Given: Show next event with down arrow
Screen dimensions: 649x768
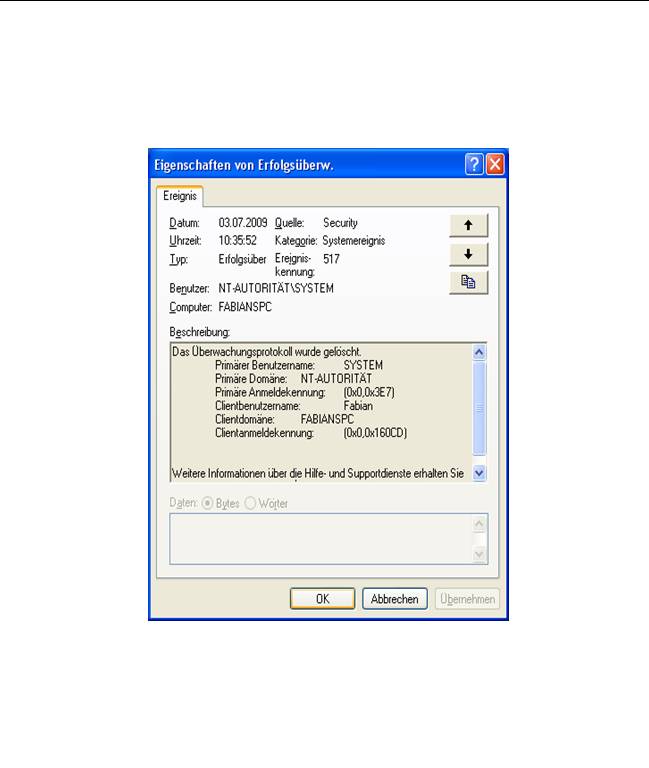Looking at the screenshot, I should point(468,254).
